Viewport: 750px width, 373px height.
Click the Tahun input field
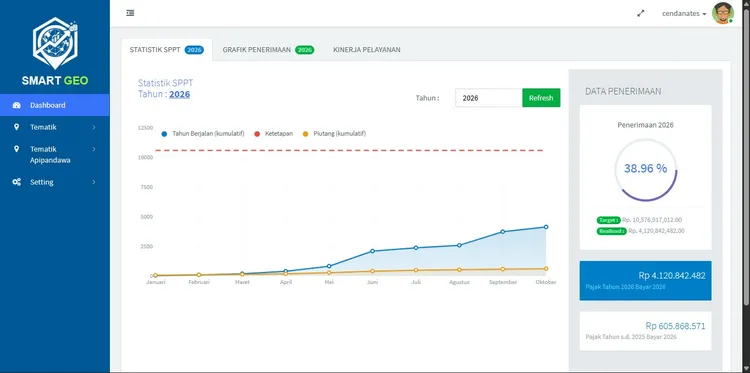point(488,98)
